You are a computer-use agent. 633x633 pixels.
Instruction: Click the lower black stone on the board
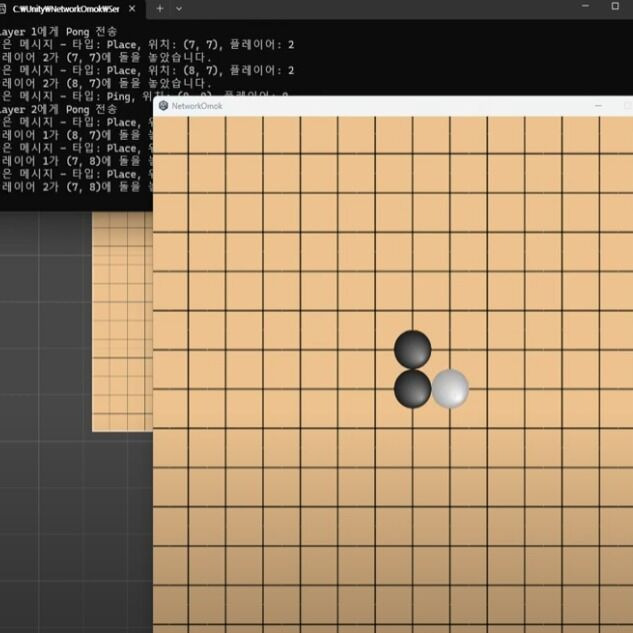[x=413, y=389]
